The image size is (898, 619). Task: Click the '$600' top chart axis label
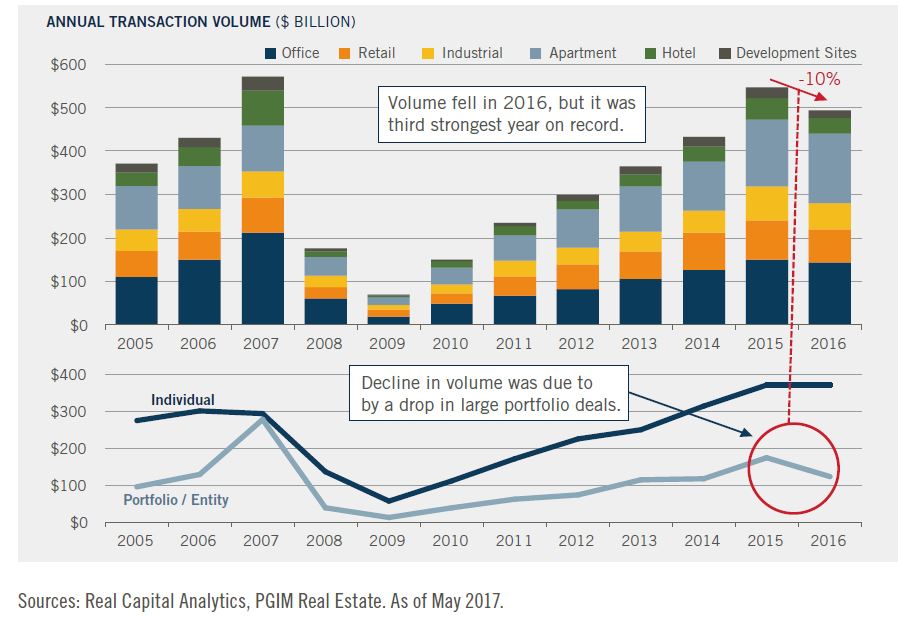pos(68,65)
